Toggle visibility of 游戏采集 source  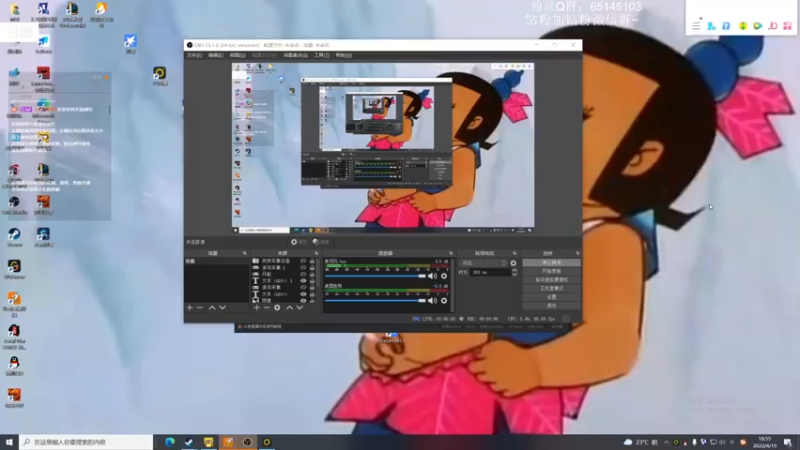[x=303, y=287]
